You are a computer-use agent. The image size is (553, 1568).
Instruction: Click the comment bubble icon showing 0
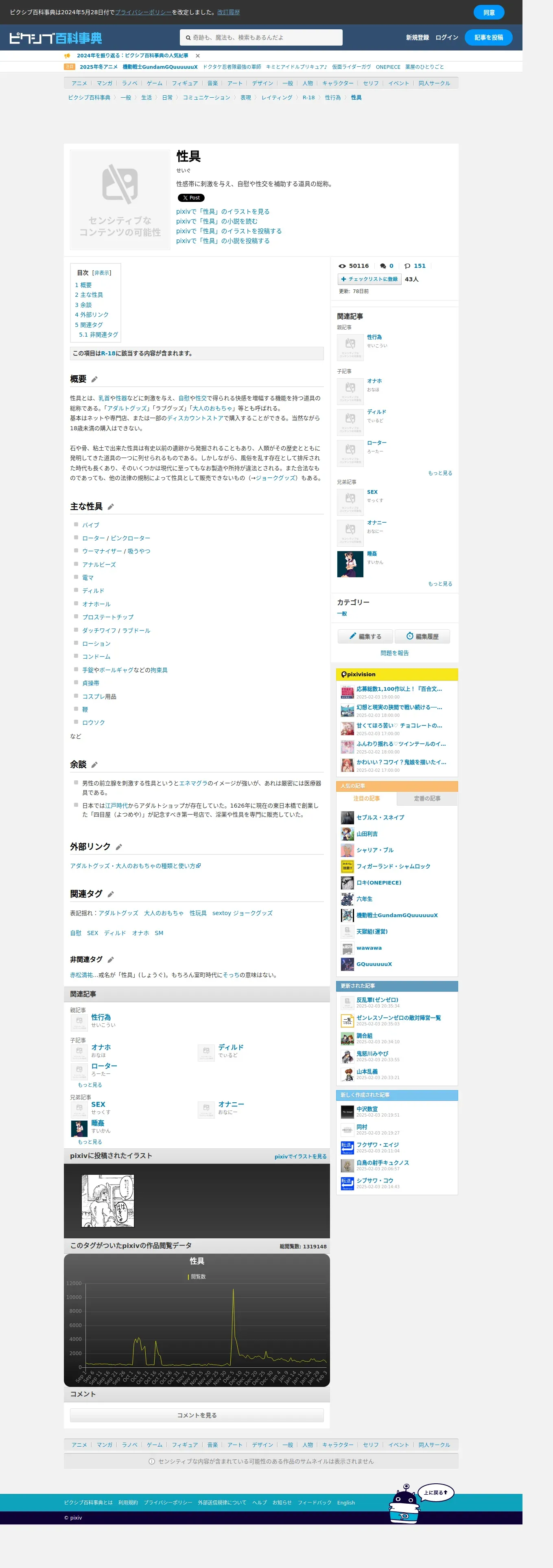[383, 266]
